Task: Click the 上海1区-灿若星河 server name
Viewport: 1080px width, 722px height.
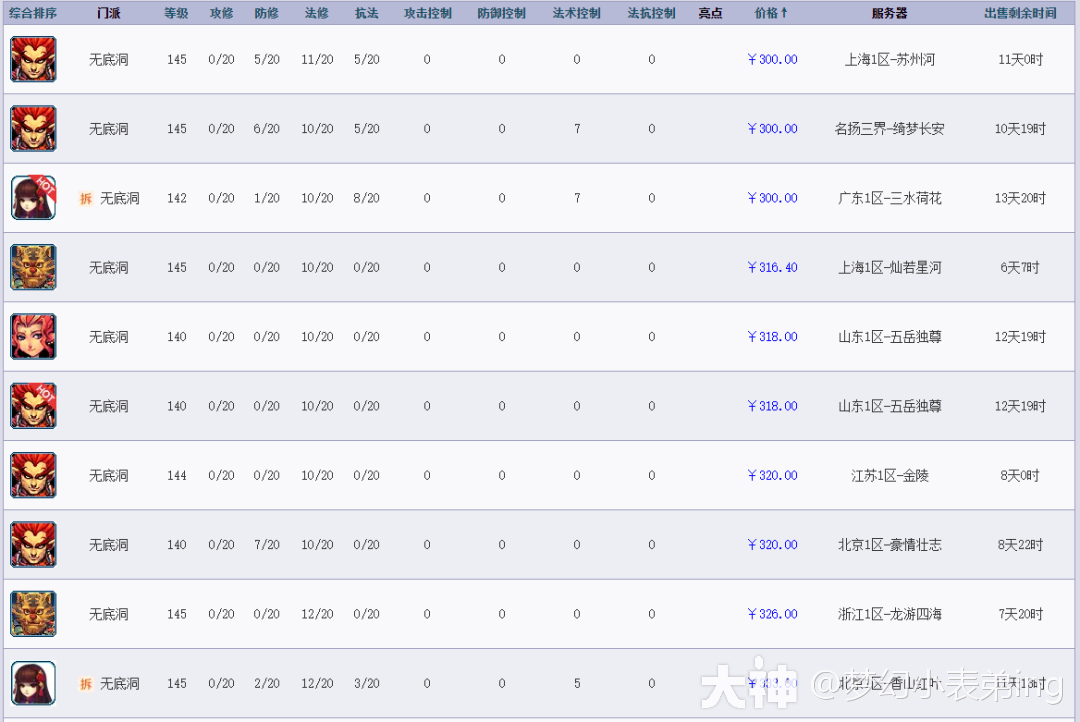Action: pyautogui.click(x=889, y=268)
